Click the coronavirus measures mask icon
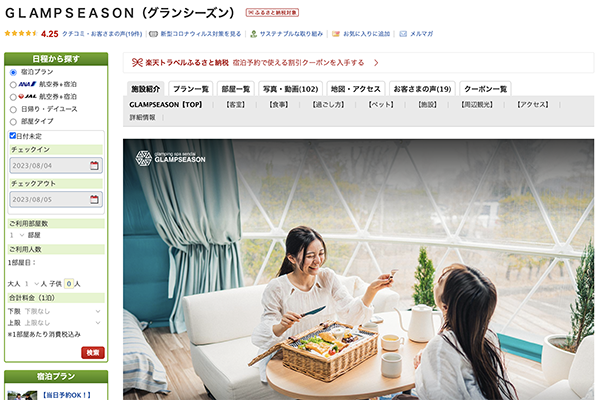The image size is (600, 400). coord(153,34)
